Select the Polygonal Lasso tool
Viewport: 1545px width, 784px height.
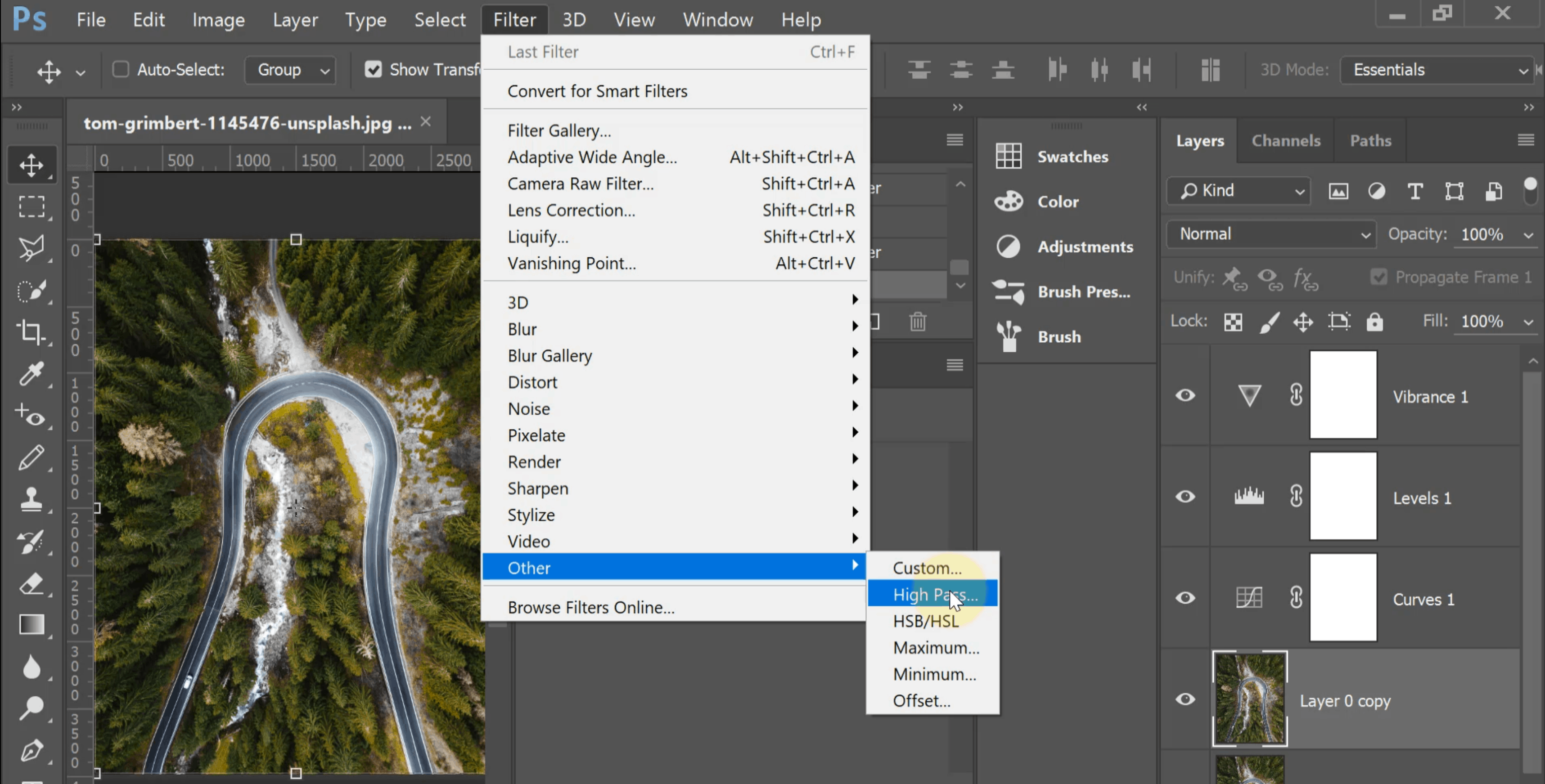tap(31, 248)
